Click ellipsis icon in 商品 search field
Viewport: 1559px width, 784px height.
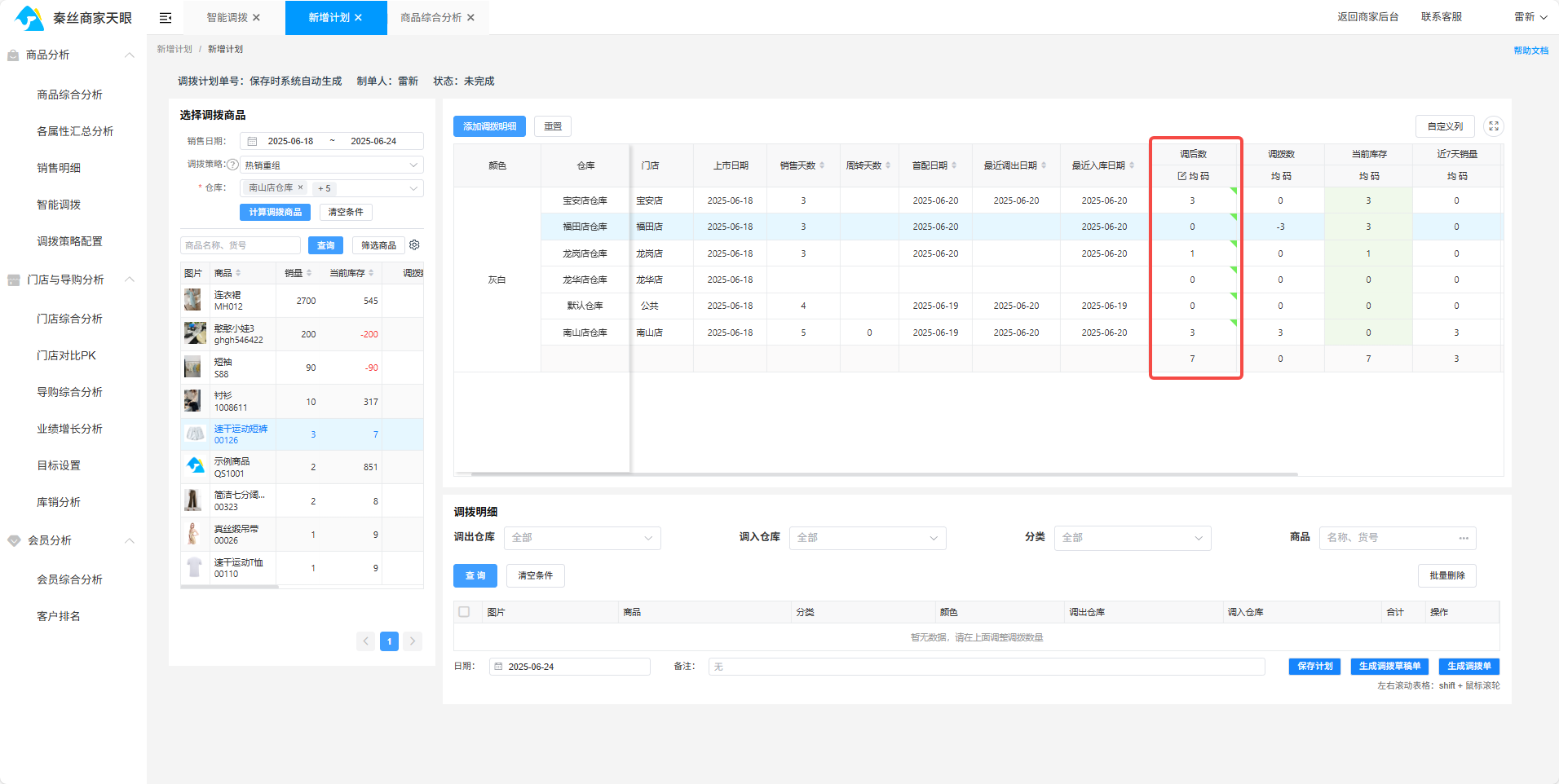coord(1464,538)
